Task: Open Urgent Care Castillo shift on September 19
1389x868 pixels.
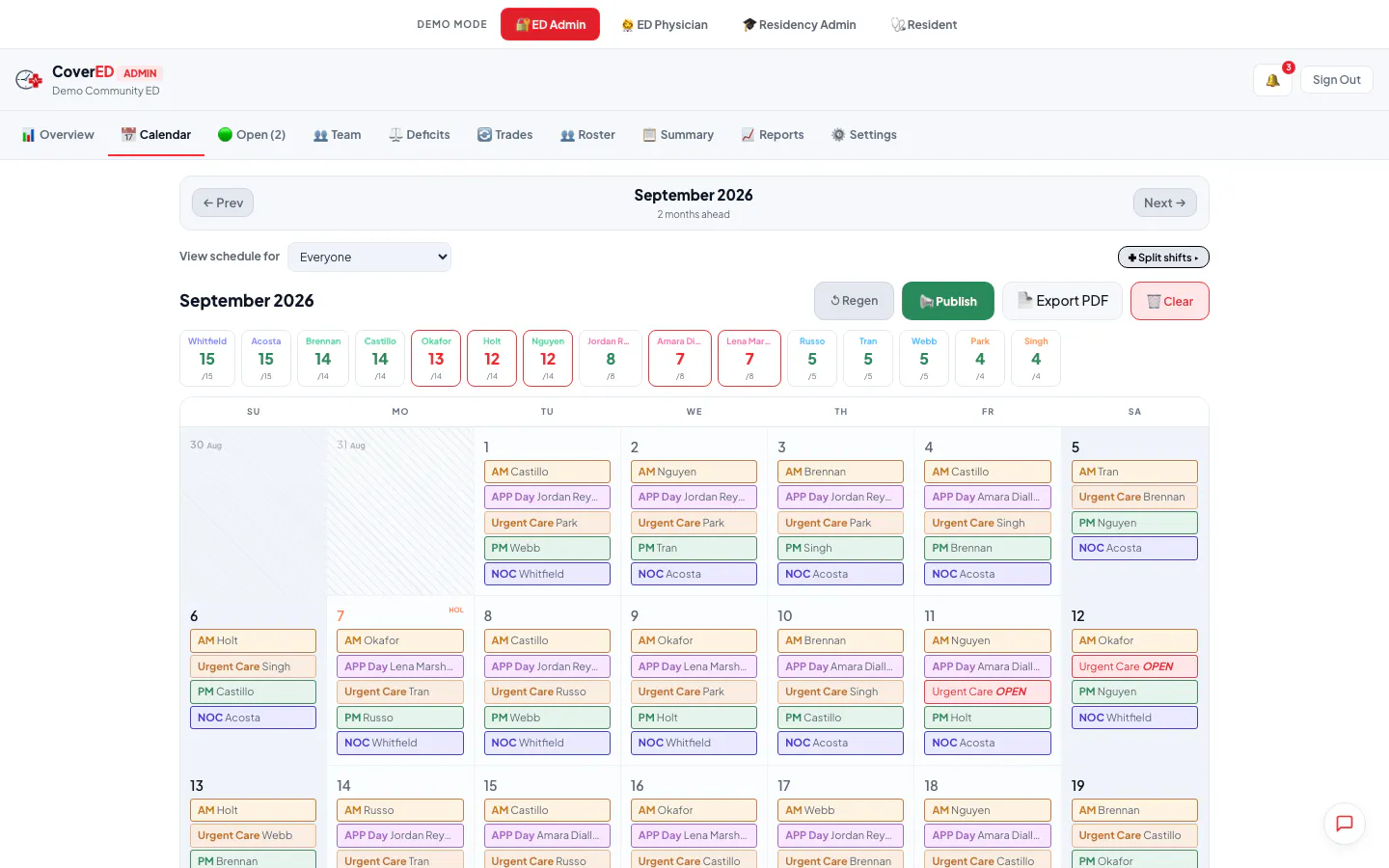Action: (1134, 835)
